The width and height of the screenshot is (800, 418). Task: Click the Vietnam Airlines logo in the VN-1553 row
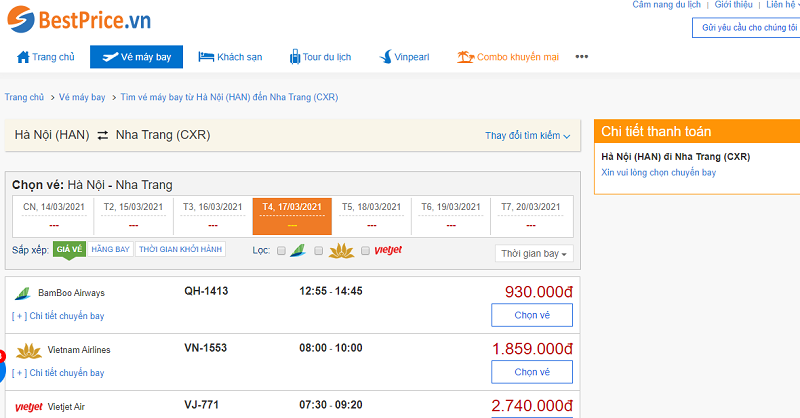(x=29, y=351)
